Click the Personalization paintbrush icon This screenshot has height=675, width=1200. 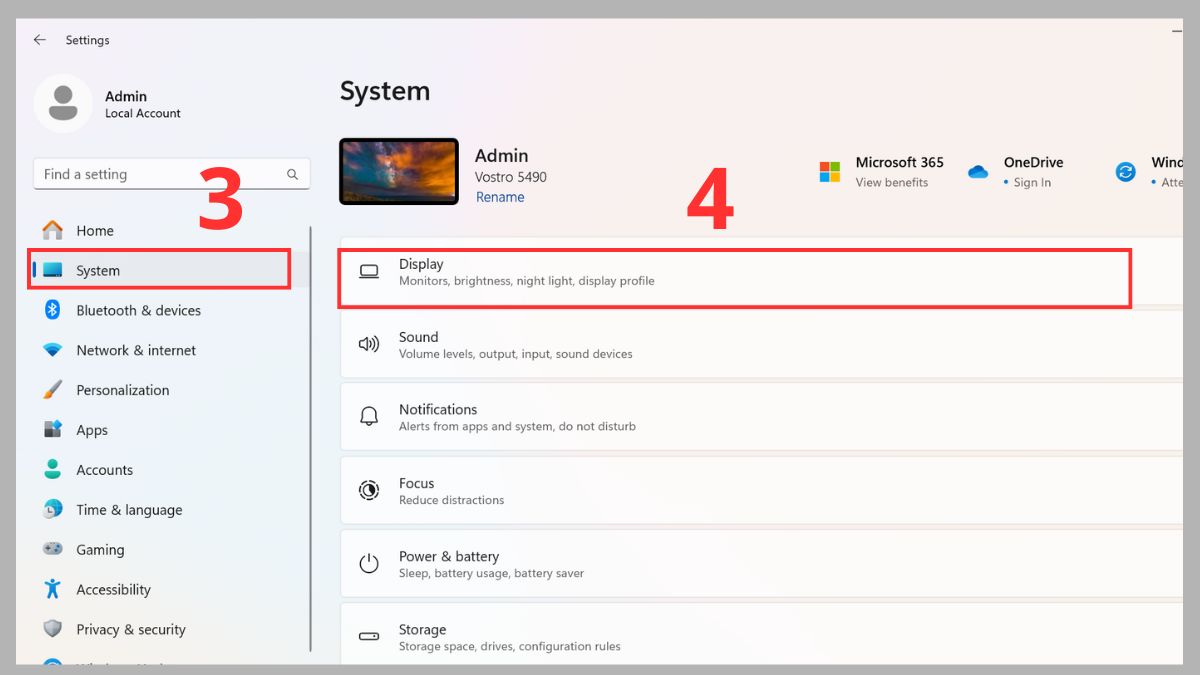(x=53, y=390)
